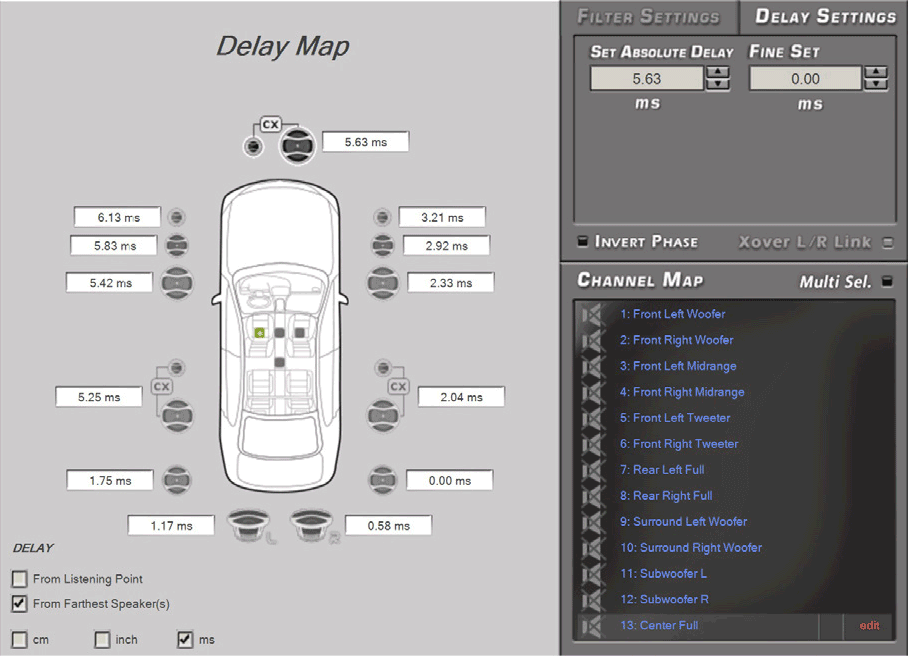The image size is (913, 657).
Task: Select channel 12: Subwoofer R
Action: pos(664,599)
